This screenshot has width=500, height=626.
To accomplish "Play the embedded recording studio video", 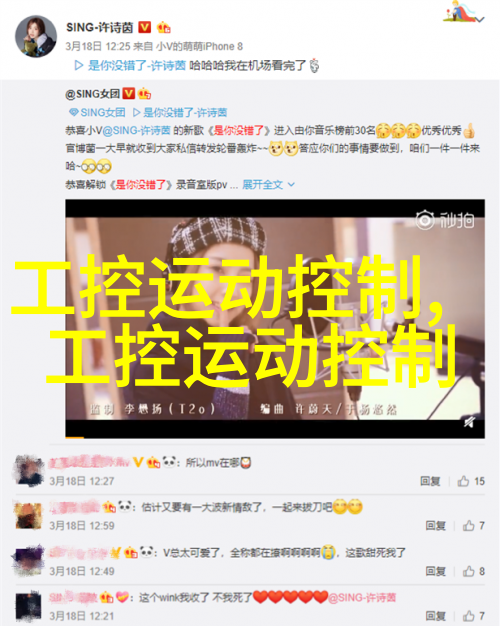I will click(x=275, y=319).
